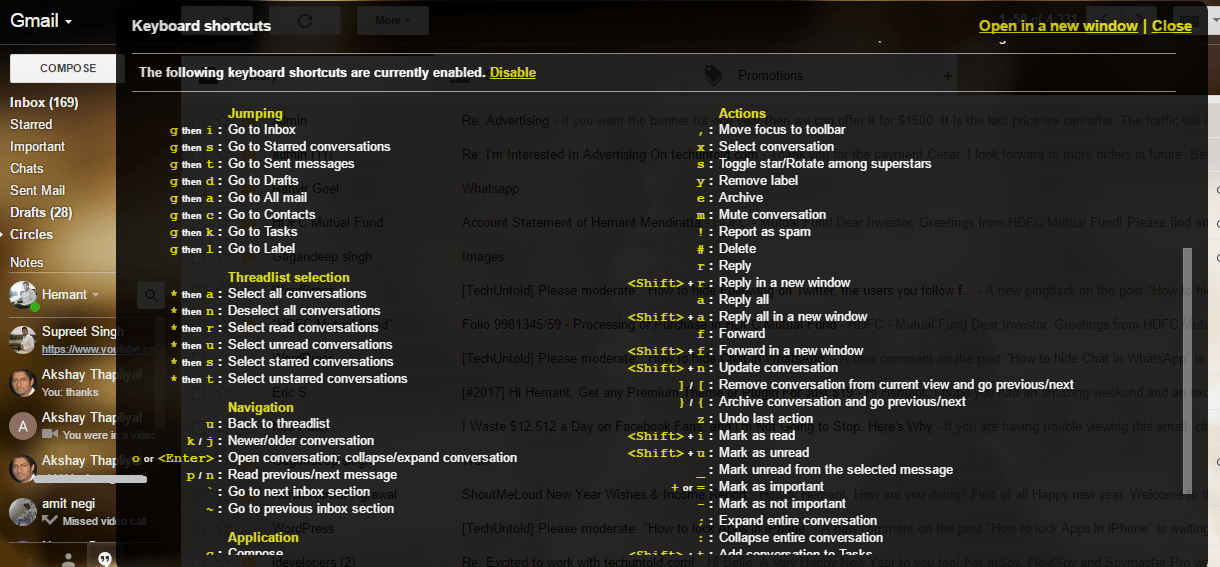Click "Go to next inbox section" text
Image resolution: width=1220 pixels, height=567 pixels.
[x=299, y=491]
